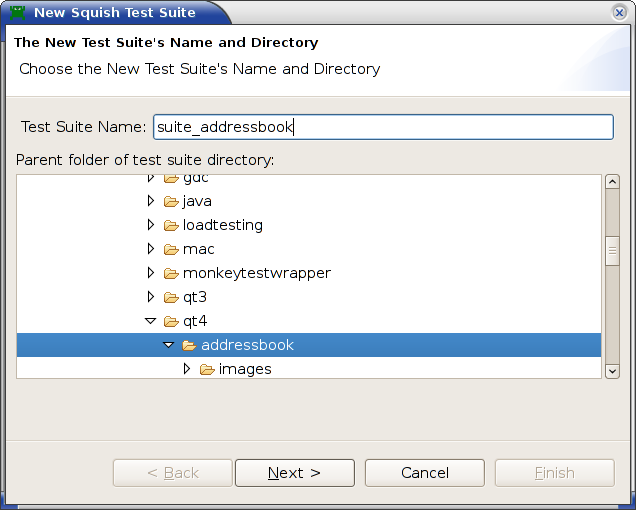
Task: Collapse the qt4 tree node
Action: coord(151,322)
